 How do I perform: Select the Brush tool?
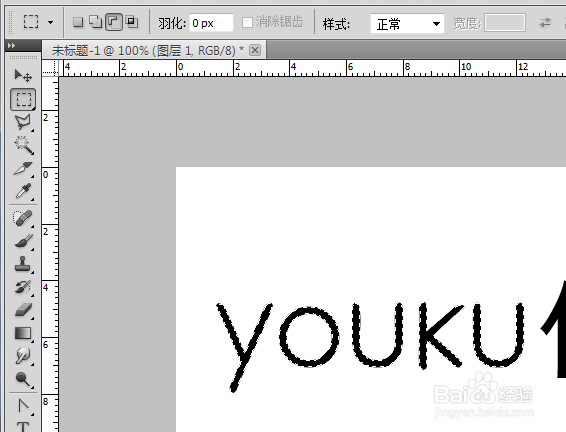23,241
